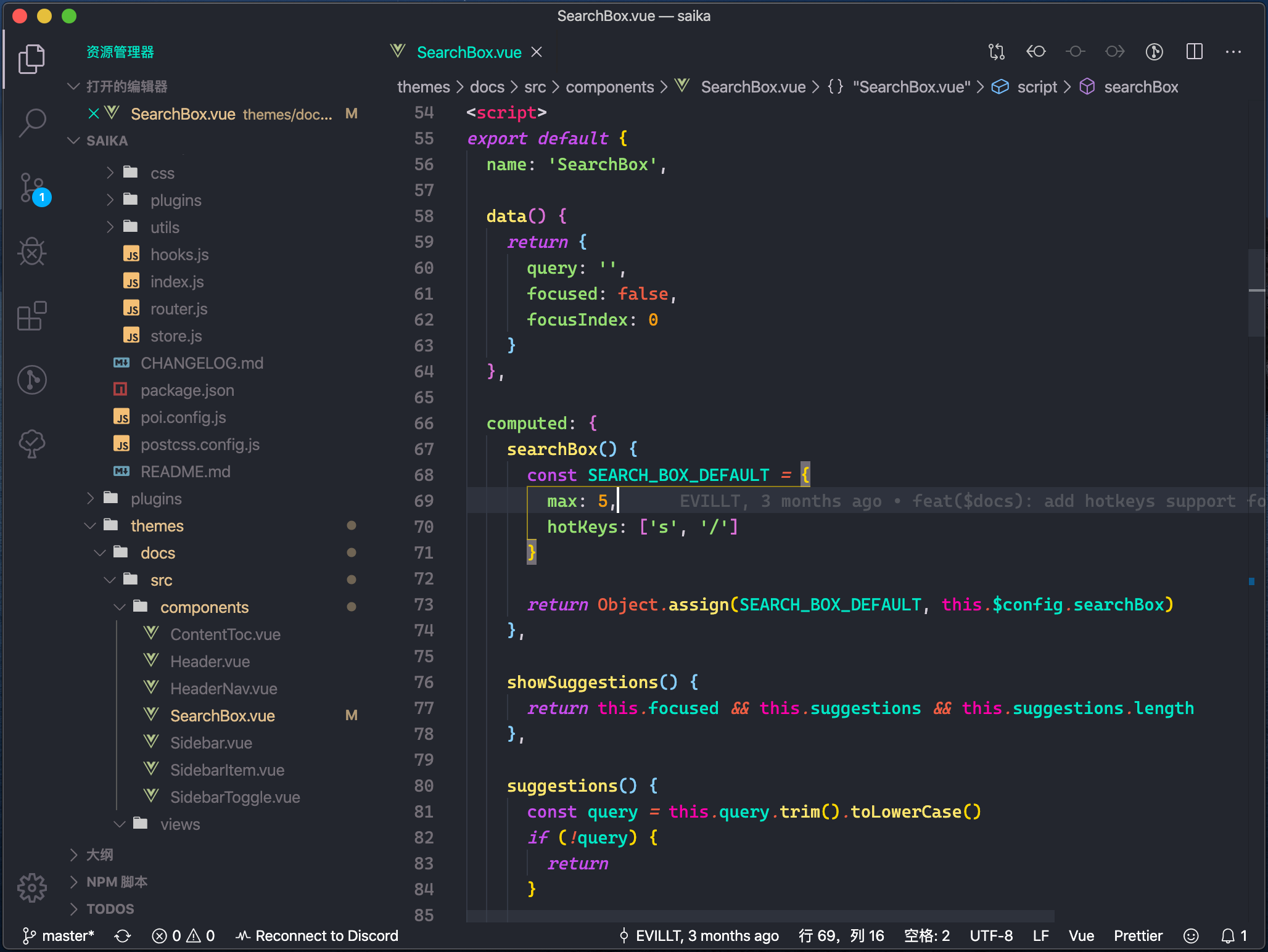Select the SearchBox.vue editor tab
The image size is (1268, 952).
pyautogui.click(x=469, y=52)
